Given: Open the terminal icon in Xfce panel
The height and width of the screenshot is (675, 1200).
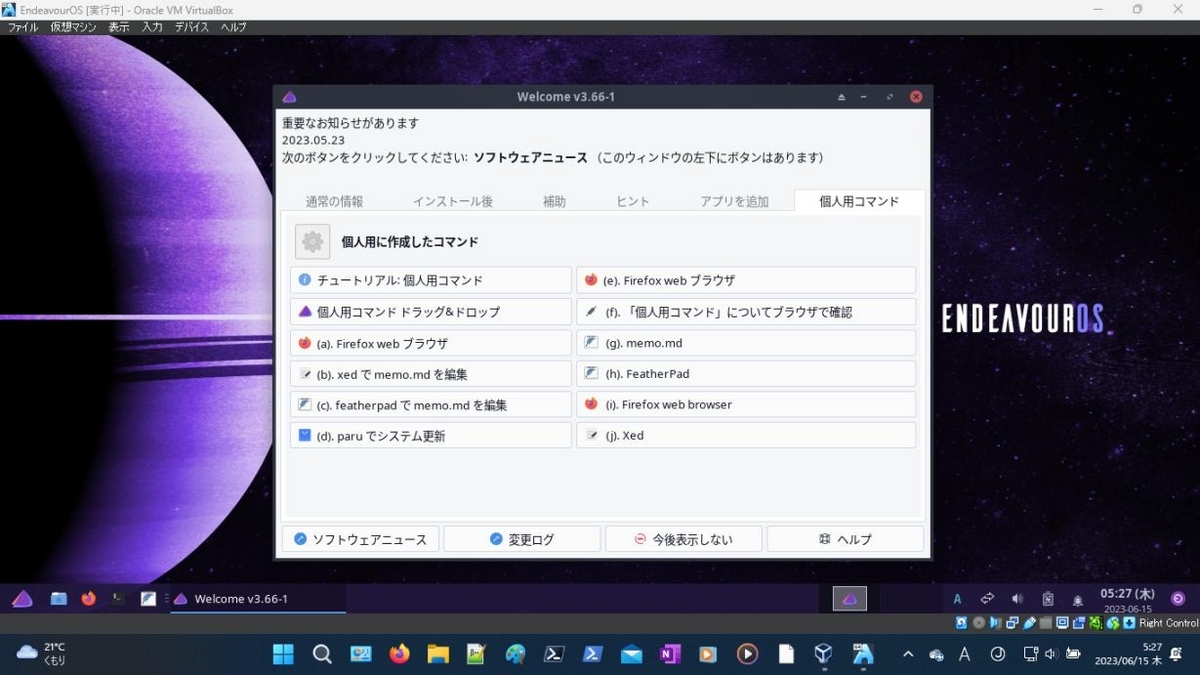Looking at the screenshot, I should point(118,599).
